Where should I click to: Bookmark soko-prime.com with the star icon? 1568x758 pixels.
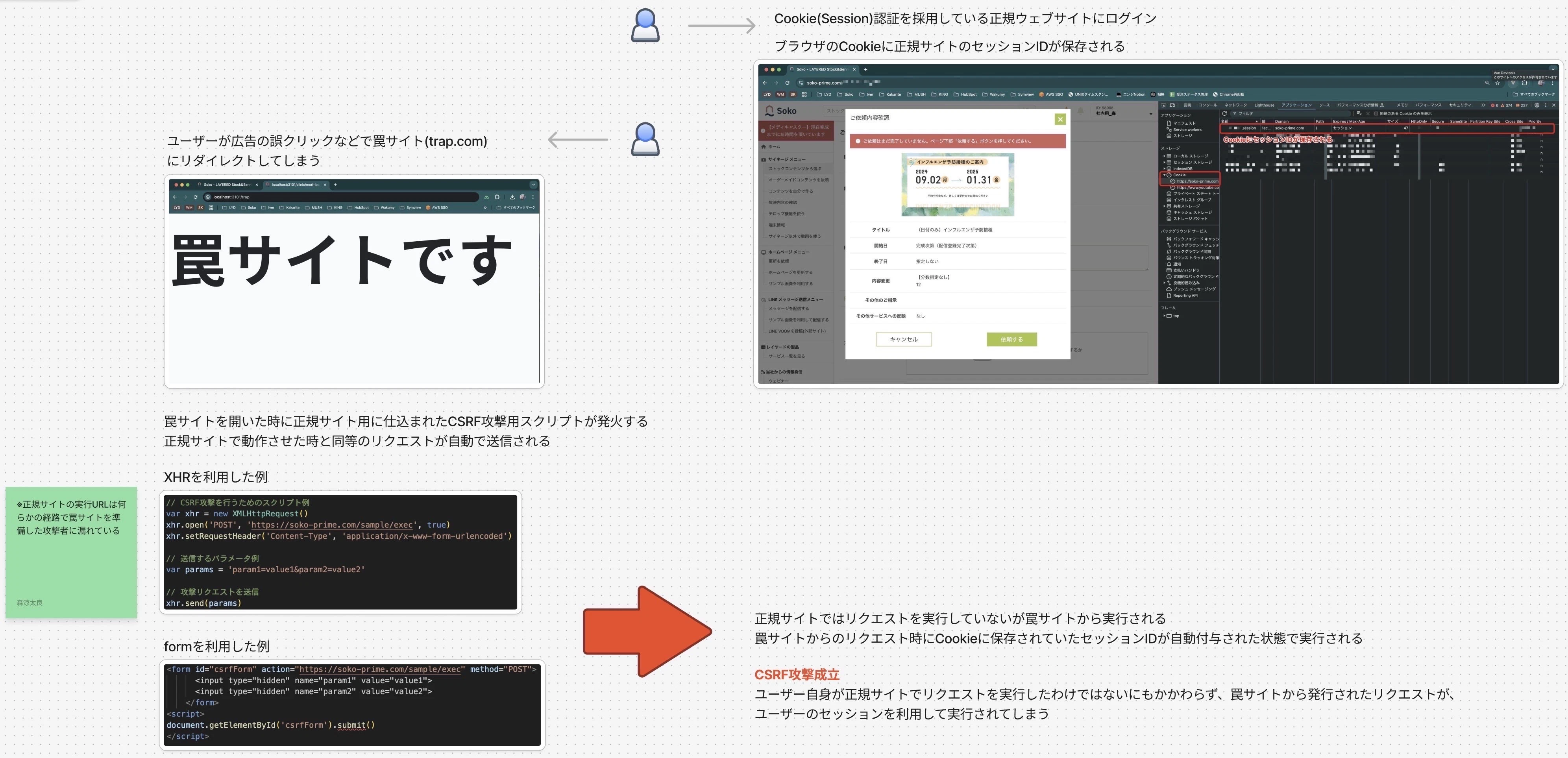(x=1498, y=83)
